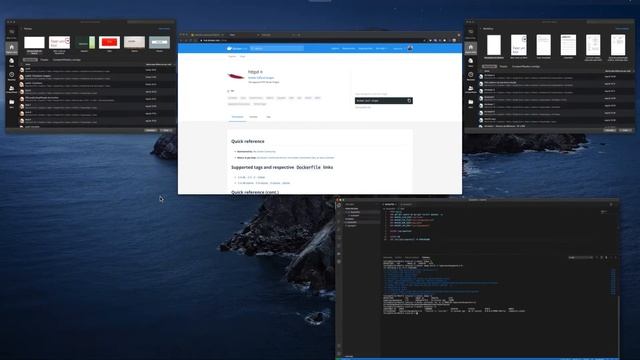Open the folder icon in Word sidebar

471,103
